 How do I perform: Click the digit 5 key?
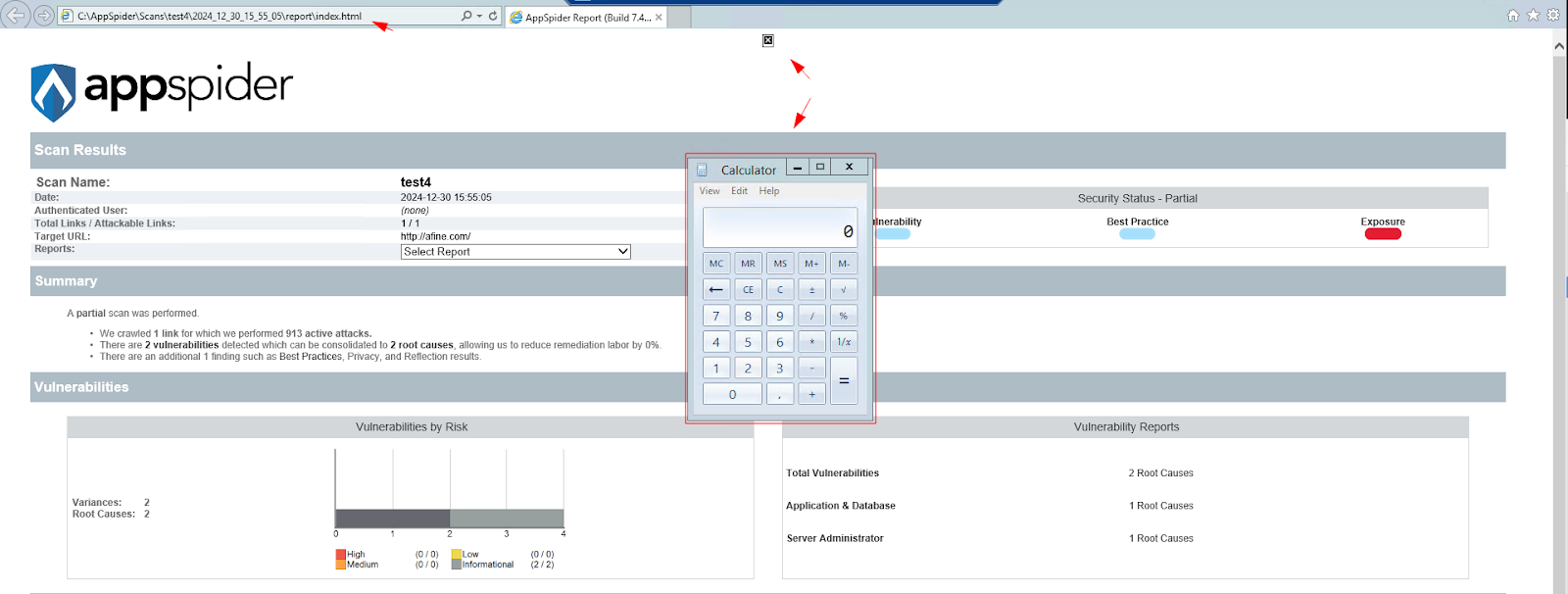tap(748, 342)
